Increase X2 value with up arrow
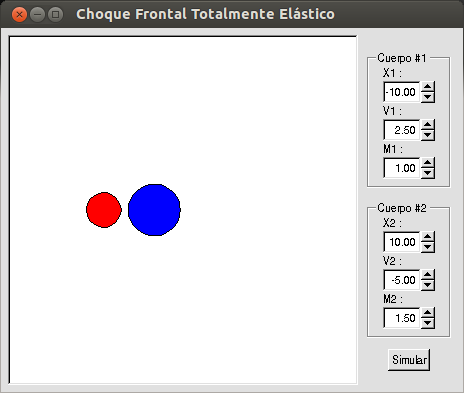 pos(428,236)
